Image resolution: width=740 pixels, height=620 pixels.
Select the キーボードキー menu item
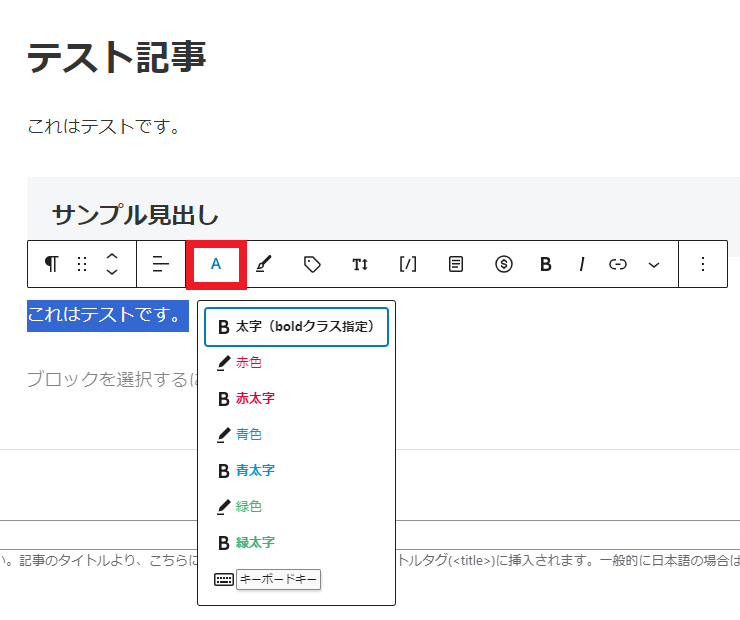tap(277, 579)
